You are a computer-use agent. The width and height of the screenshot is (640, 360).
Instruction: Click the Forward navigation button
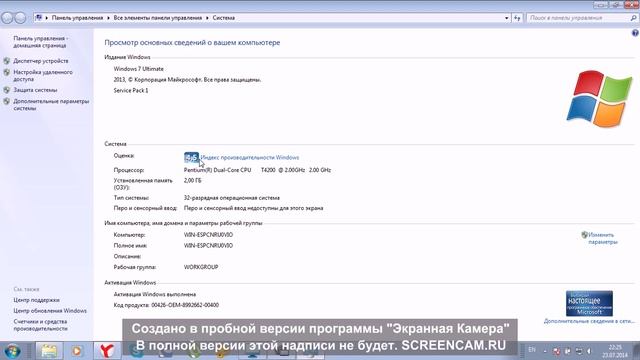click(x=20, y=18)
